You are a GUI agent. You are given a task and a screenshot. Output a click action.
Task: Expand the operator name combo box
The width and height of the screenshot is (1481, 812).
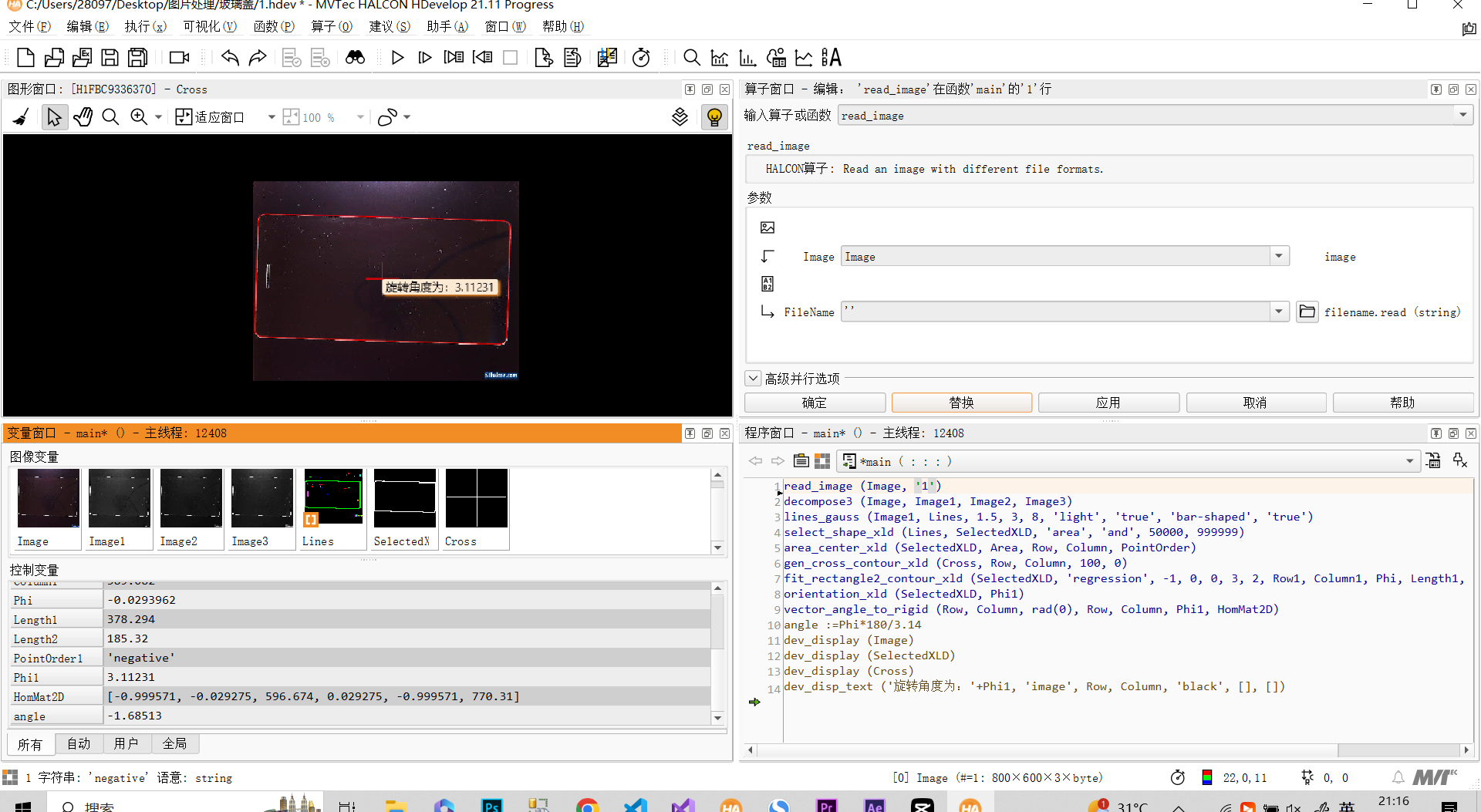[x=1462, y=115]
